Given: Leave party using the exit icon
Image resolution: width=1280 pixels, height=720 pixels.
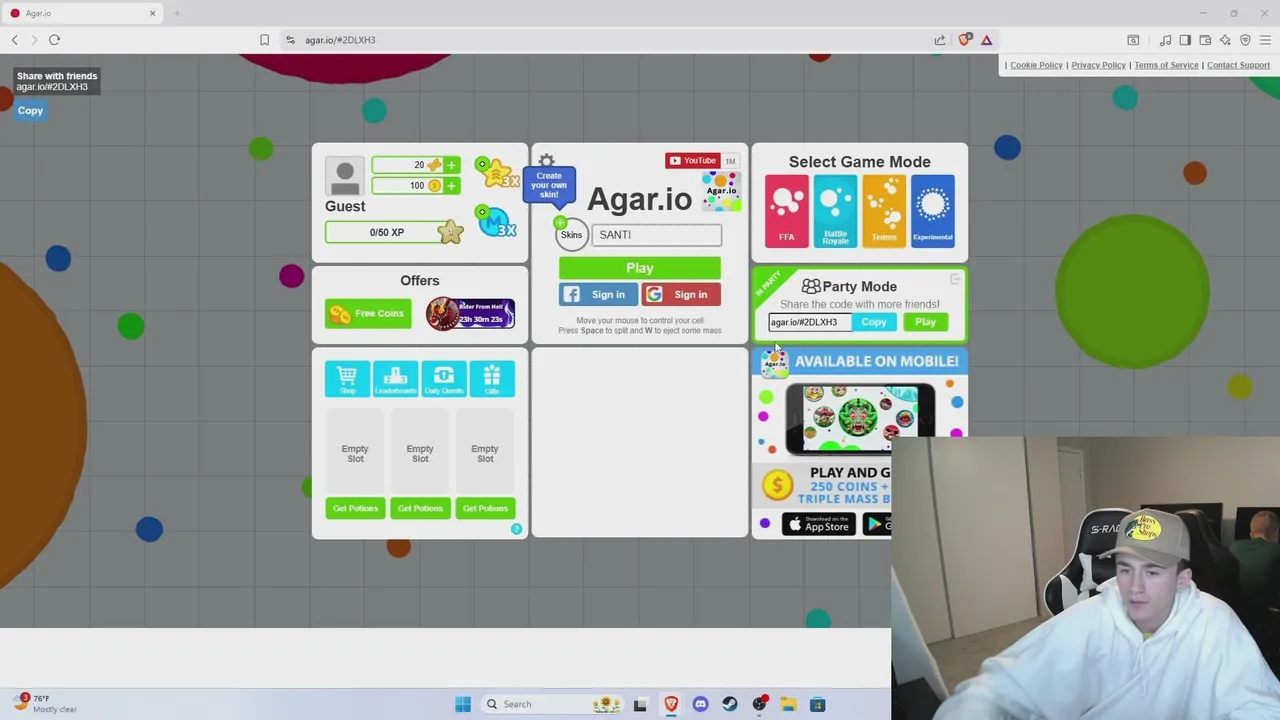Looking at the screenshot, I should (x=955, y=280).
